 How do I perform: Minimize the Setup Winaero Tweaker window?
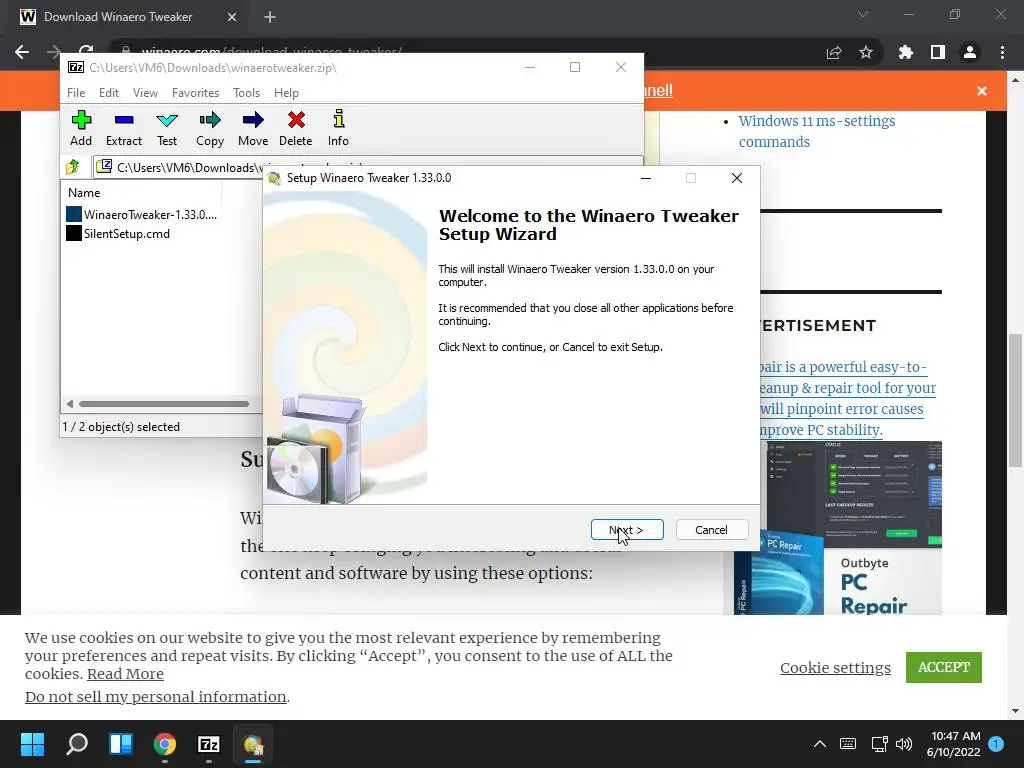tap(646, 178)
